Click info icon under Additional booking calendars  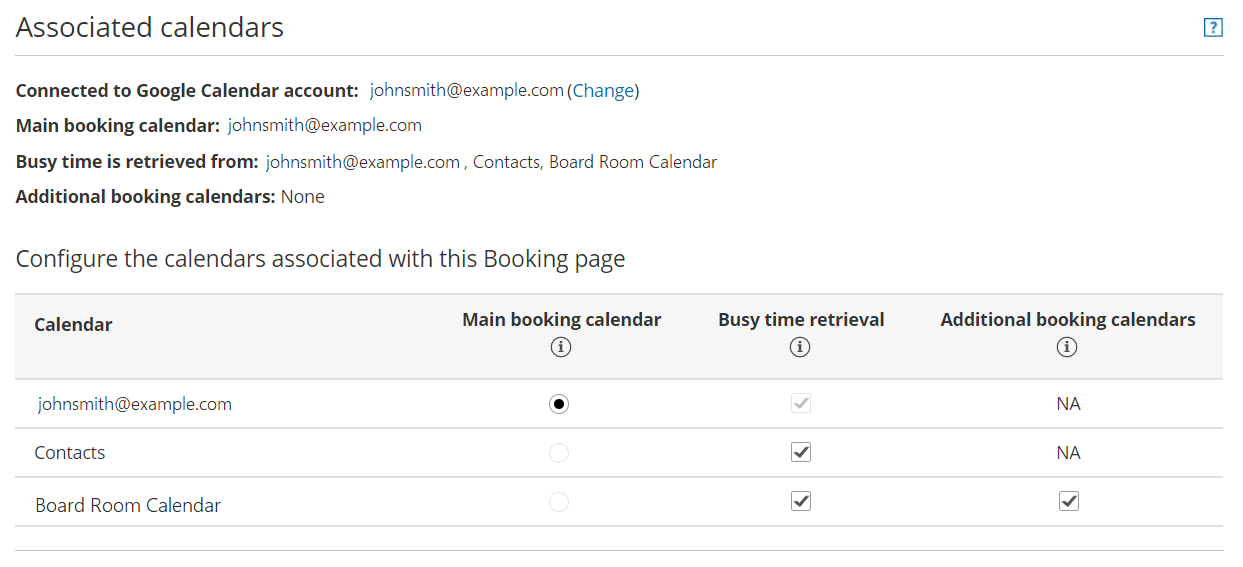coord(1067,347)
